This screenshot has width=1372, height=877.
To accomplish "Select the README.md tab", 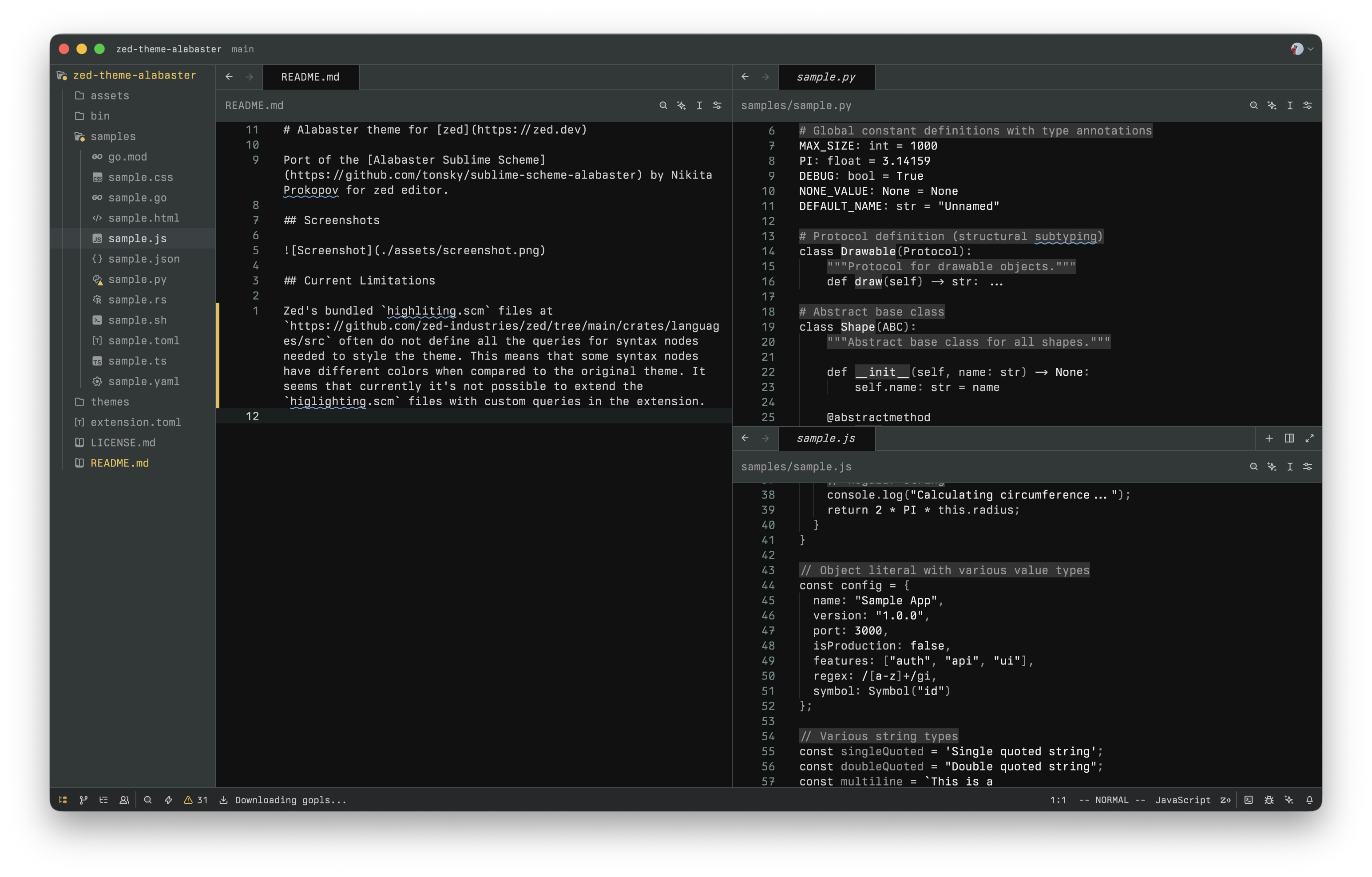I will tap(310, 77).
